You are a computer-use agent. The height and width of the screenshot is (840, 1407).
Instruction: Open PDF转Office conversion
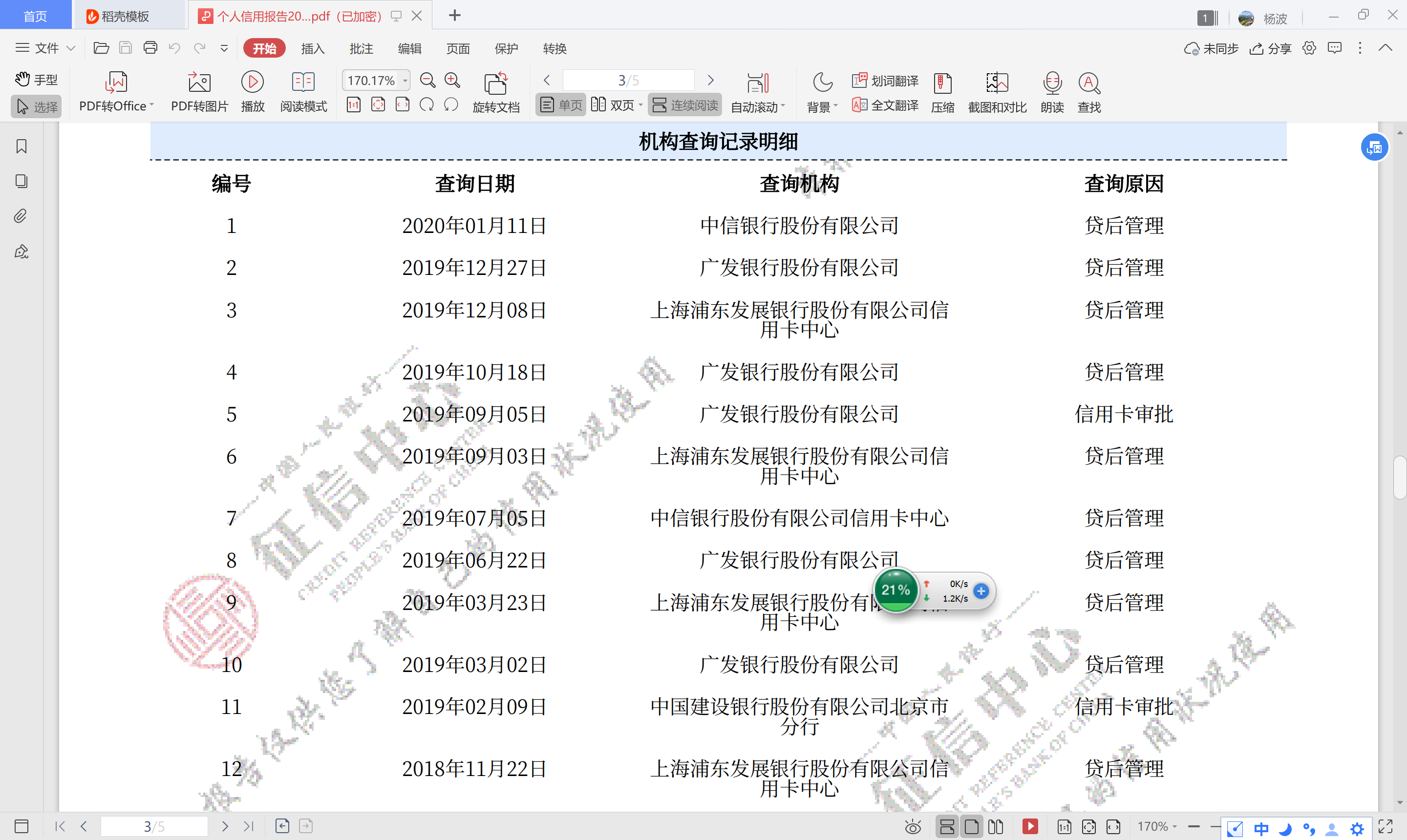pos(116,92)
